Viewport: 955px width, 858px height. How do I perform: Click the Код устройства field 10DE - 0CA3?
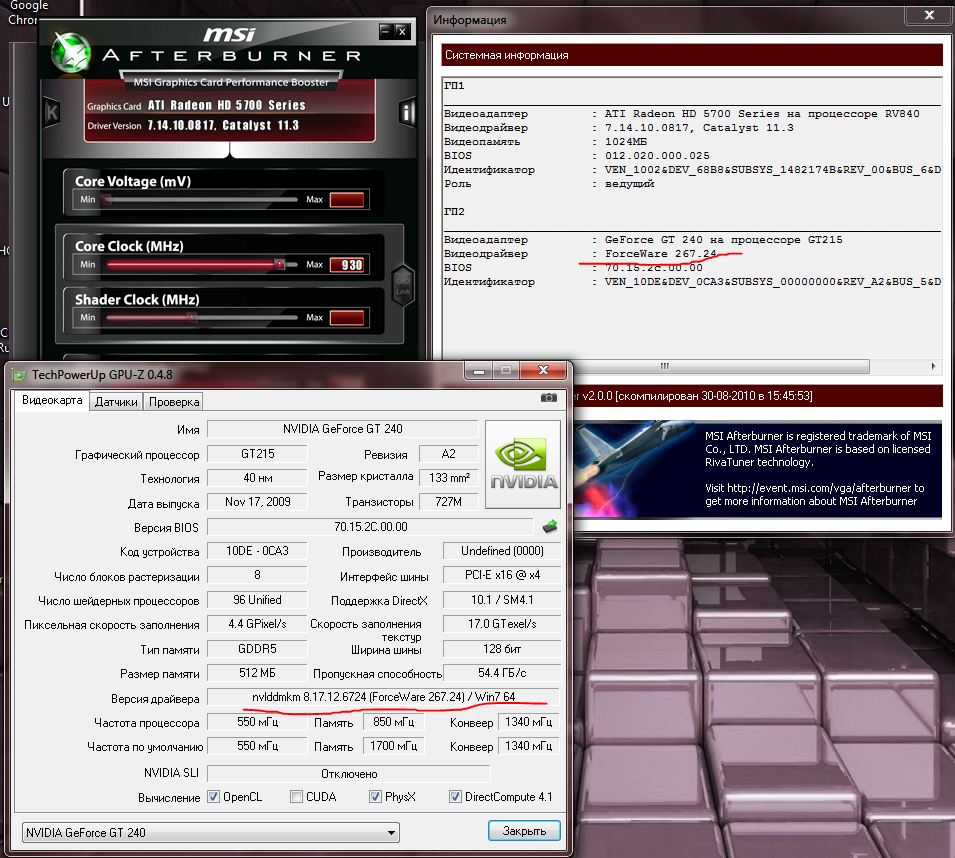(x=257, y=550)
